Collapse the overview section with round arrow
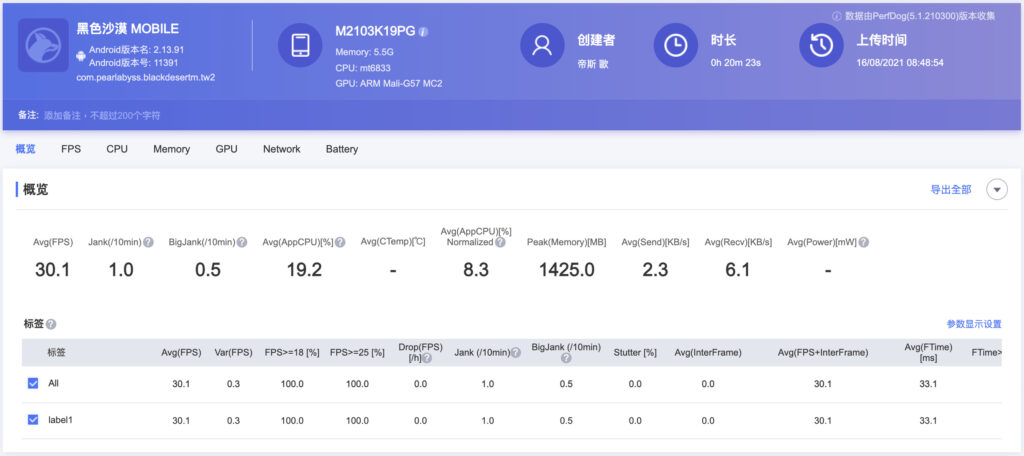 click(x=997, y=189)
